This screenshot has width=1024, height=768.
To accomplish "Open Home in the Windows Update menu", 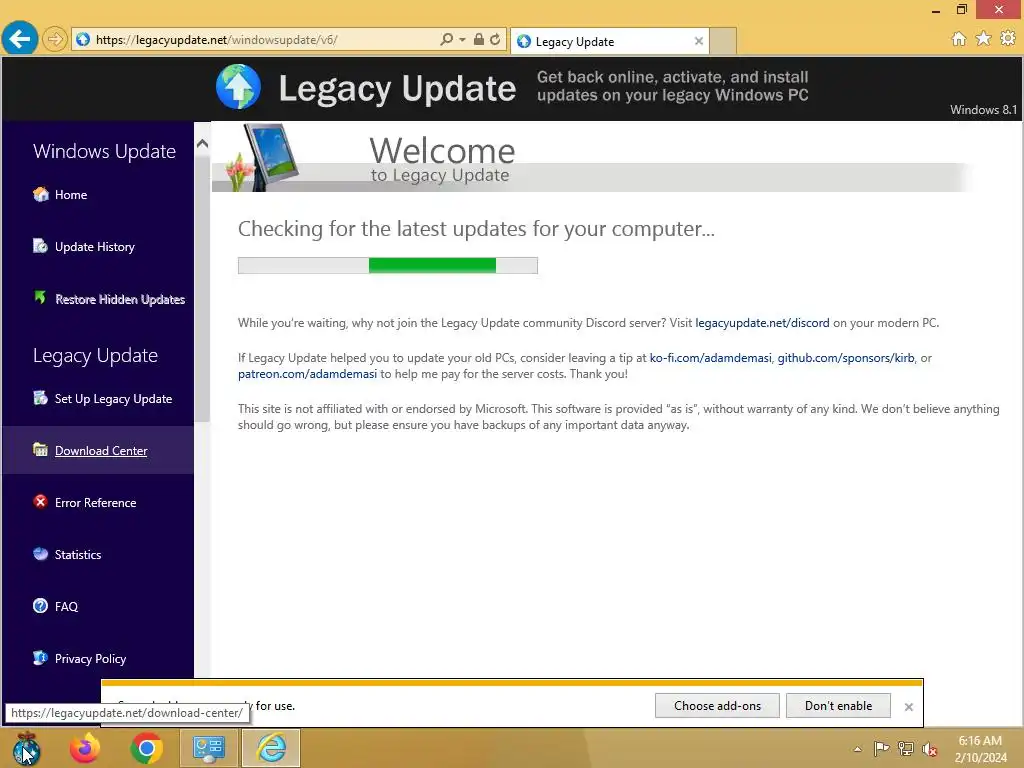I will click(71, 195).
